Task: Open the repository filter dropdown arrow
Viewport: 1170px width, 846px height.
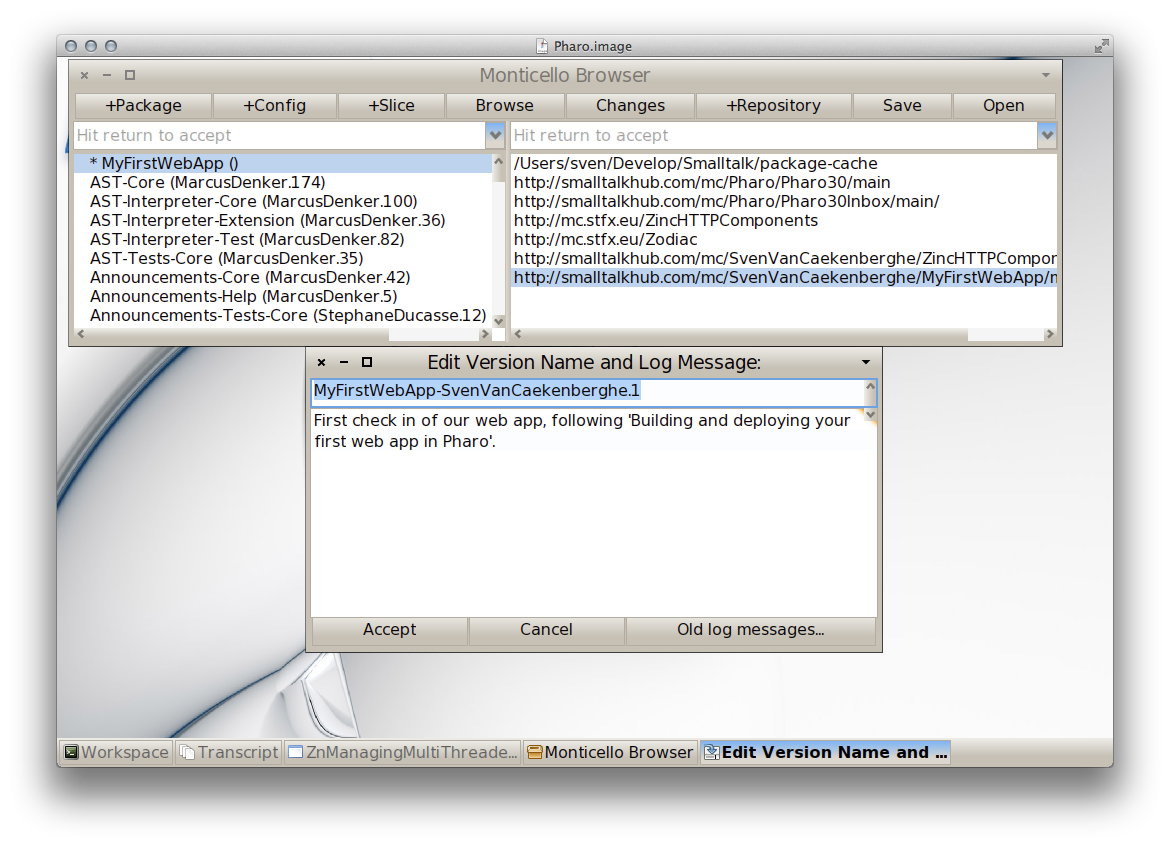Action: click(1047, 136)
